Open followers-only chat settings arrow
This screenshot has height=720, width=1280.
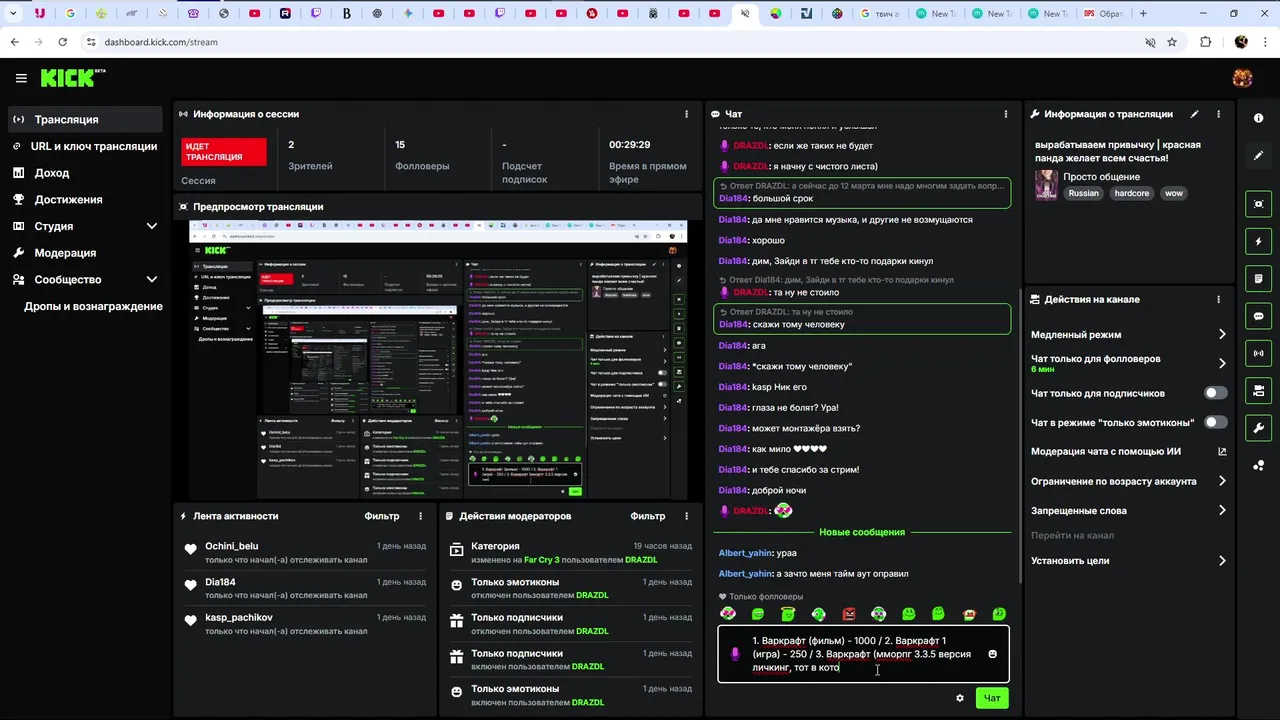click(1222, 363)
